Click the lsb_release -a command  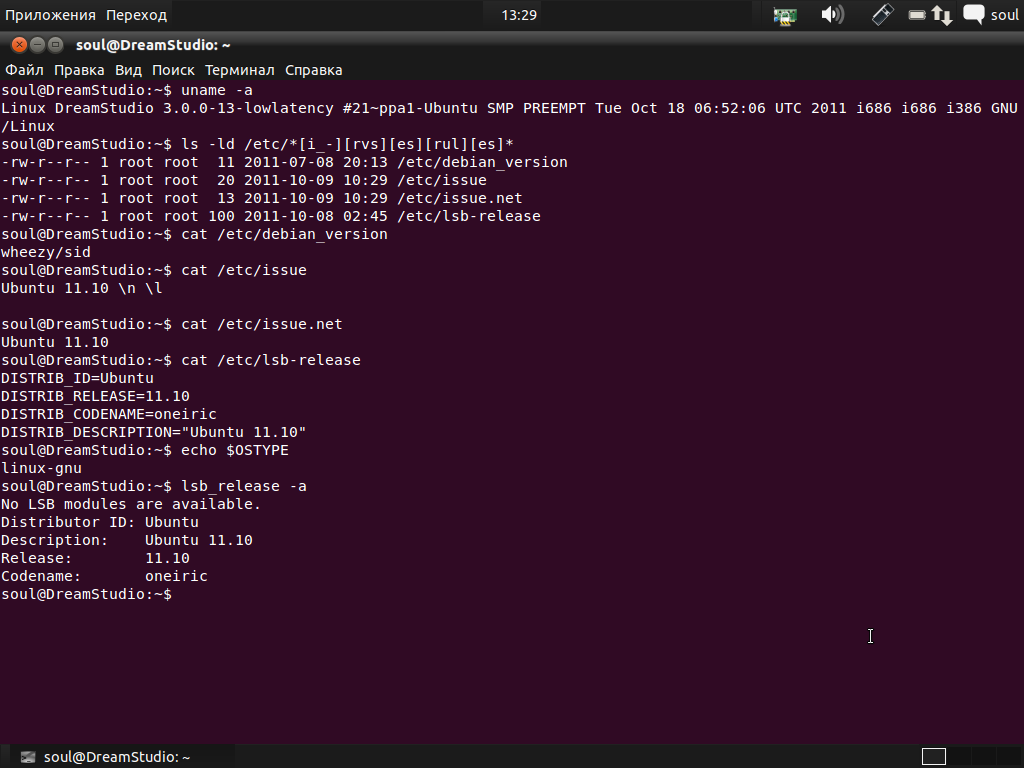pos(244,486)
